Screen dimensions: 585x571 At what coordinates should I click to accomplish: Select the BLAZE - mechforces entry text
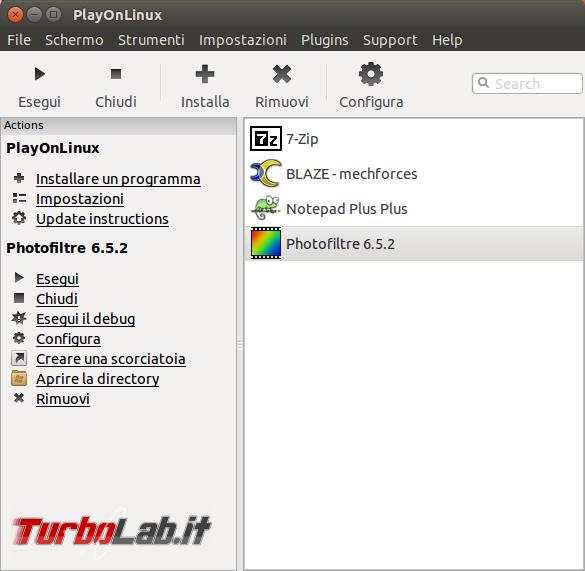[x=351, y=174]
